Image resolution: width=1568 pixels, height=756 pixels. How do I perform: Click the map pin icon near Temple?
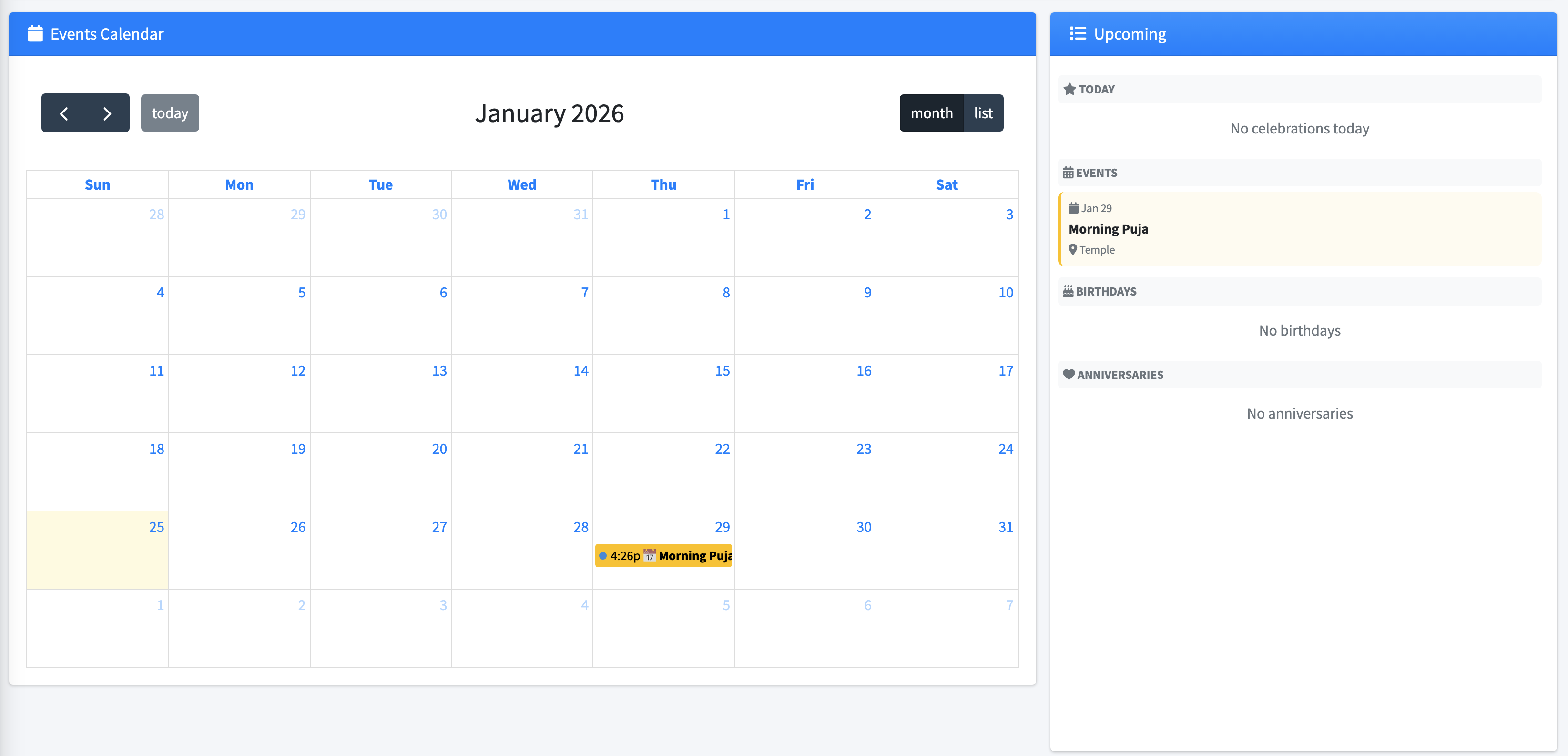1073,250
